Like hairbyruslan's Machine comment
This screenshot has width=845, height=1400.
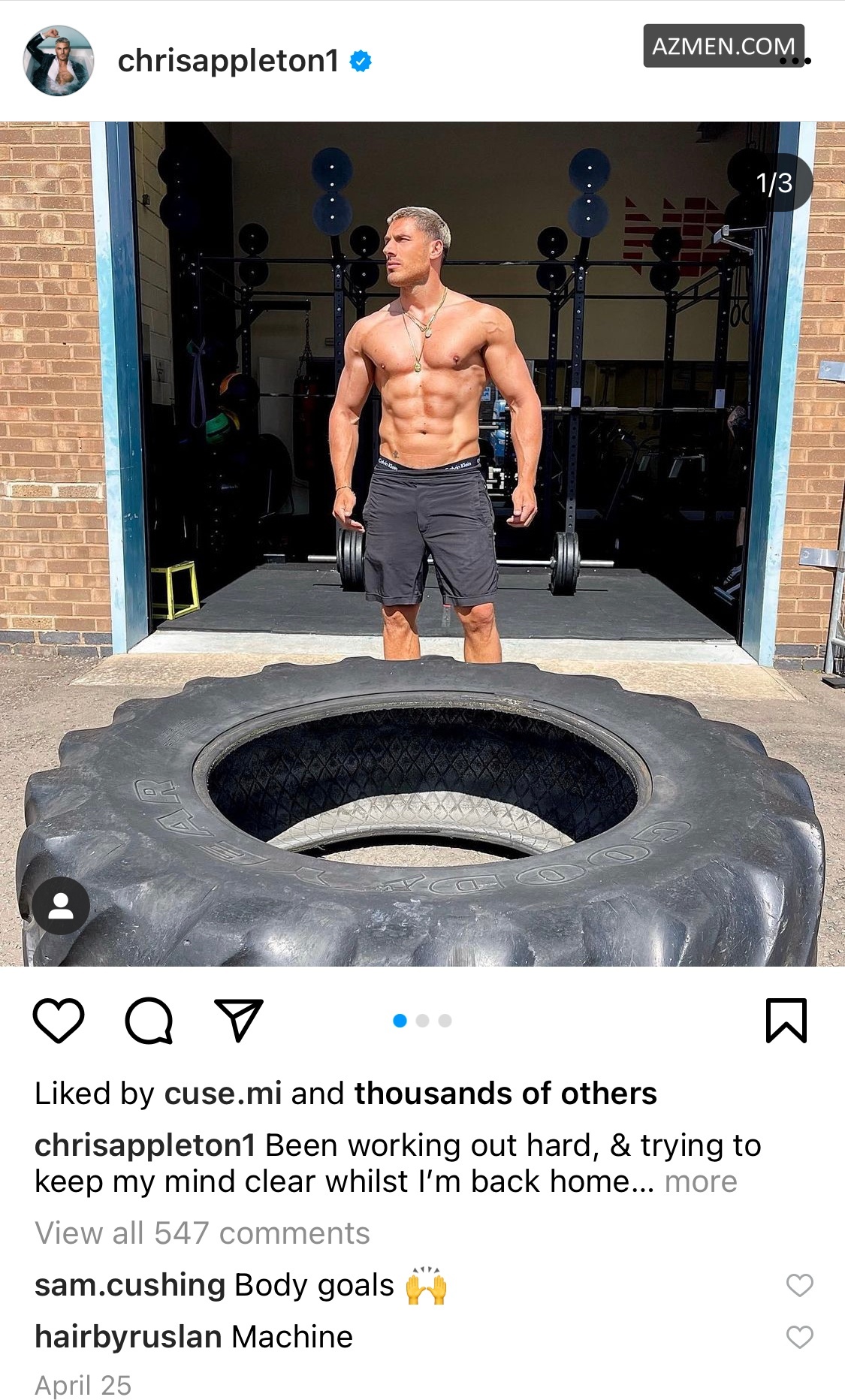(x=799, y=1337)
